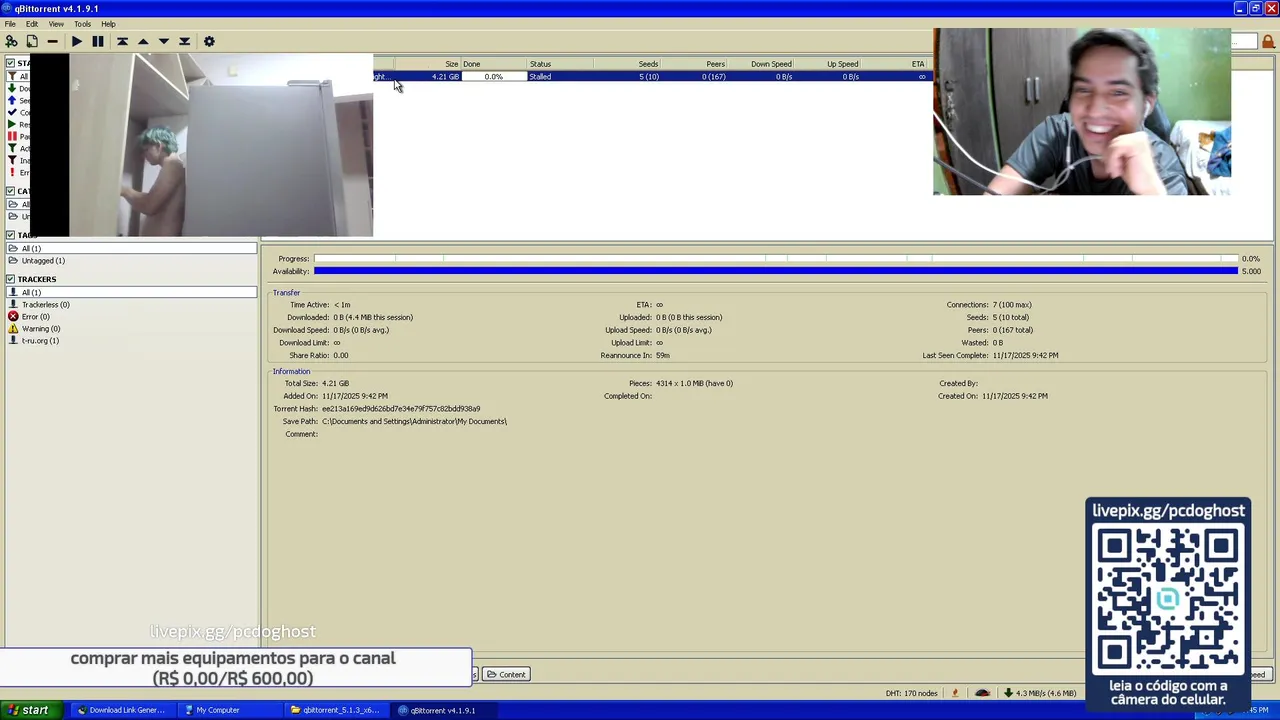Sort by the Seeds column header
Image resolution: width=1280 pixels, height=720 pixels.
627,64
